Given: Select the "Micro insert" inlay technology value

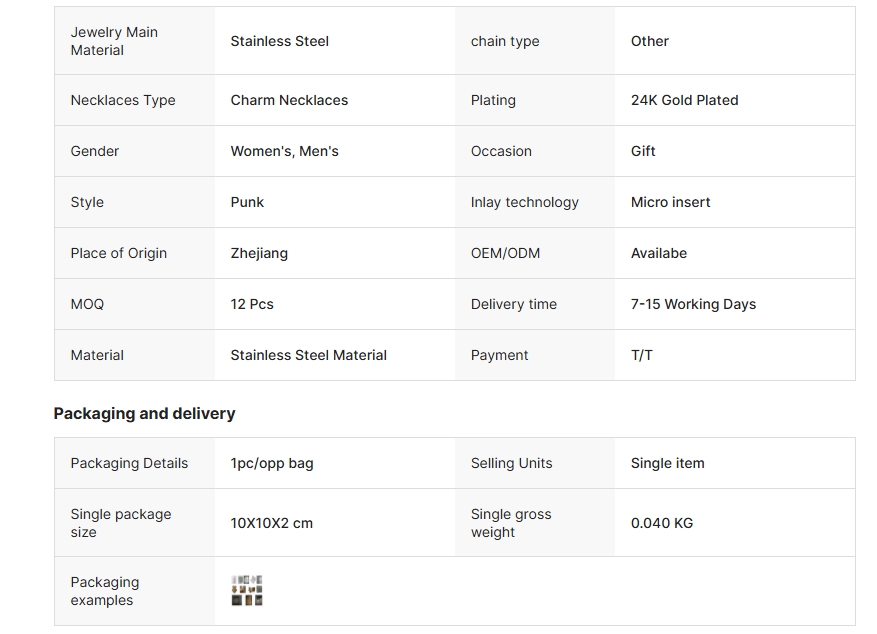Looking at the screenshot, I should click(x=670, y=202).
